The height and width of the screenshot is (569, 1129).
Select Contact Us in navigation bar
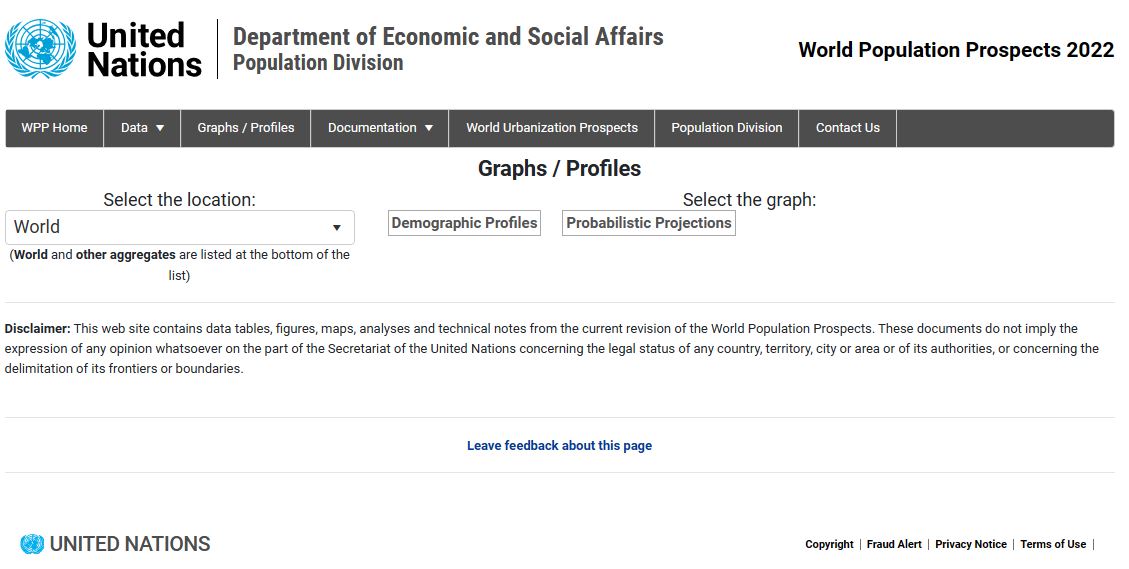point(847,127)
